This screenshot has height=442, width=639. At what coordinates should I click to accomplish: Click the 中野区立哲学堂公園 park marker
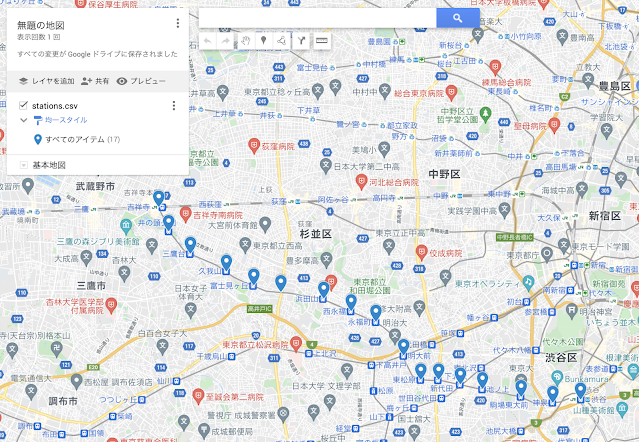[x=485, y=115]
